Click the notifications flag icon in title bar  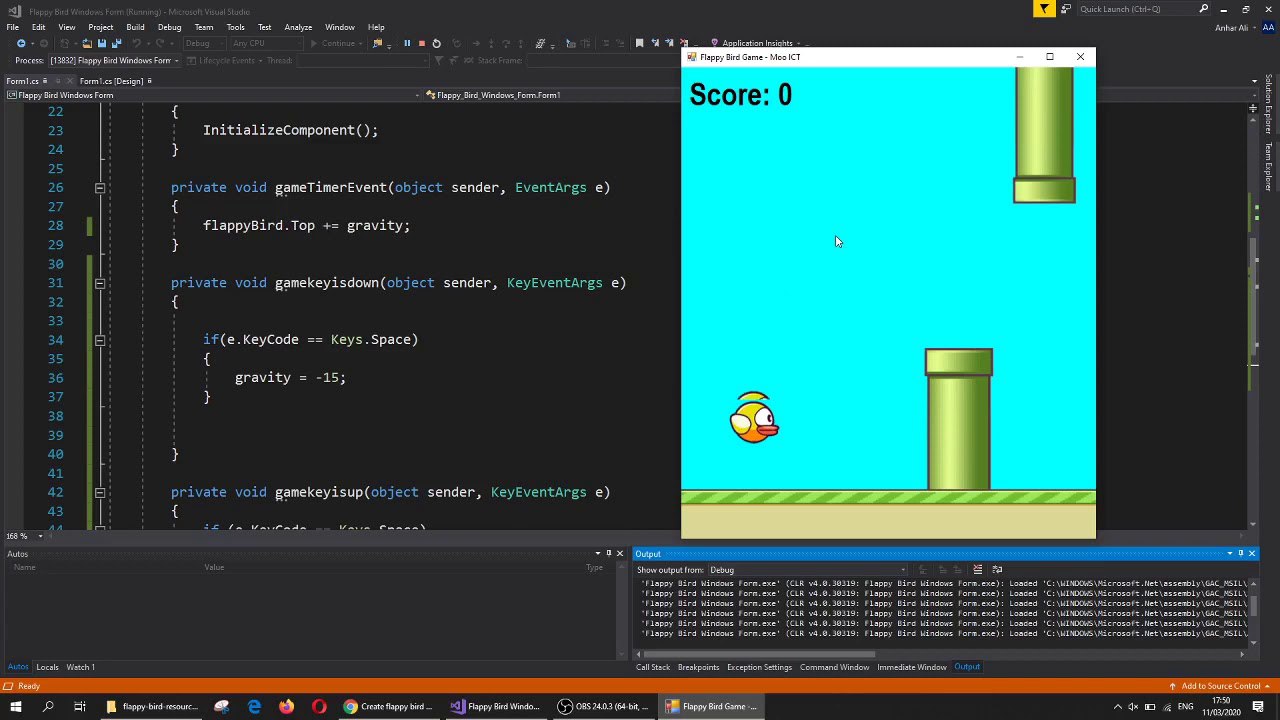[x=1044, y=9]
